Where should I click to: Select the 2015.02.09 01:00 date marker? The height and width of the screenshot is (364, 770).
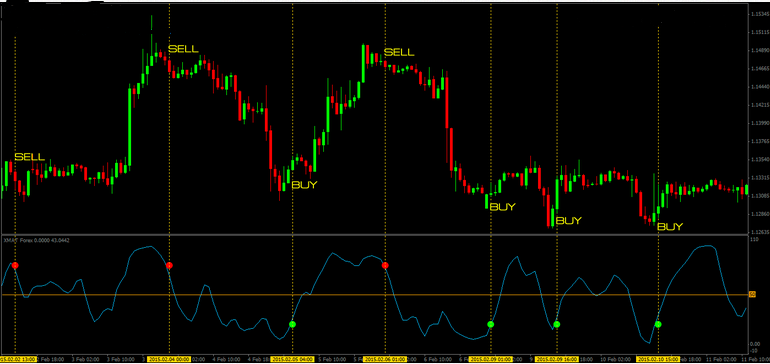490,359
